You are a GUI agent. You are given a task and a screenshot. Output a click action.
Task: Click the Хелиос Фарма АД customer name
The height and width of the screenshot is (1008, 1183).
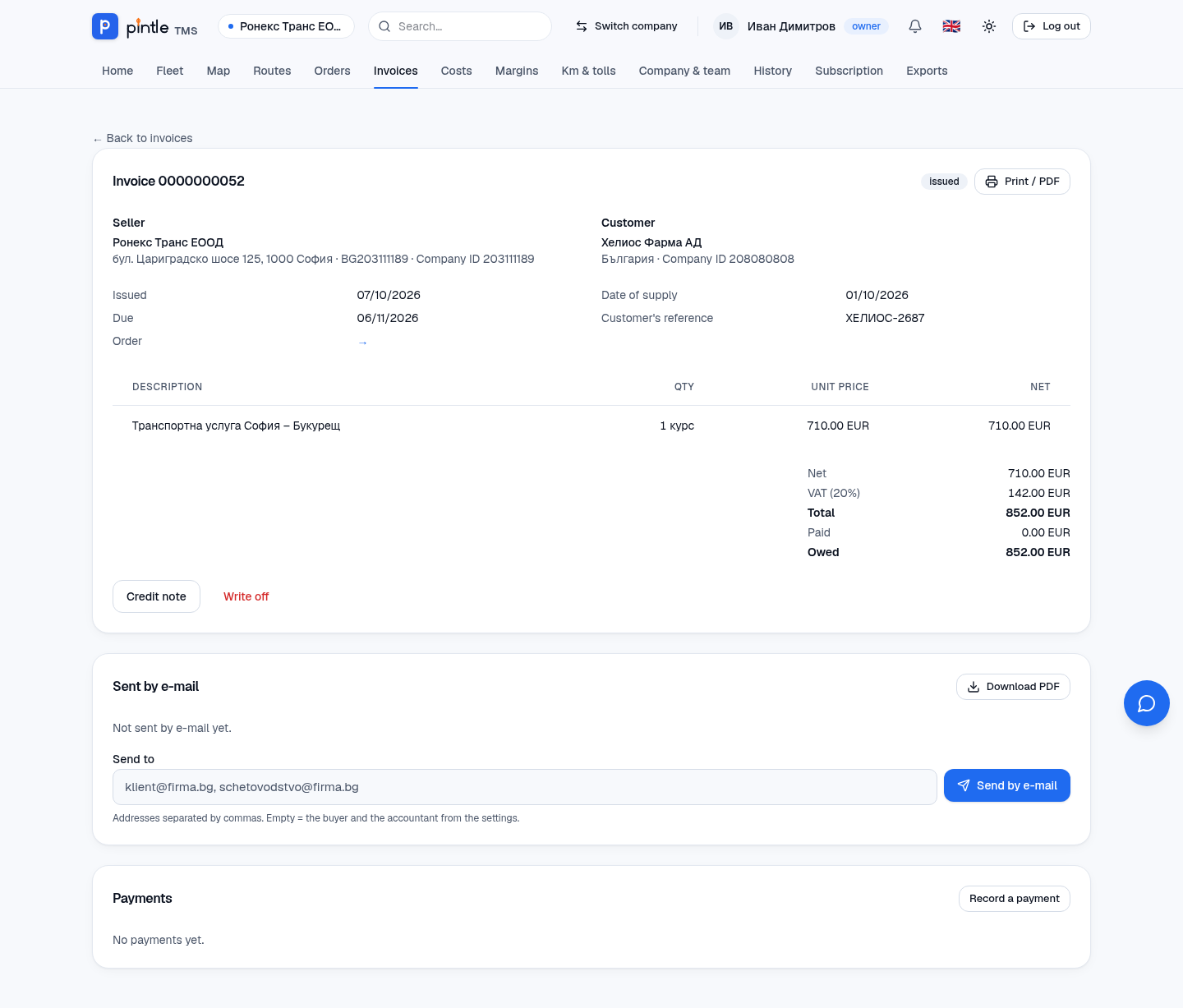[651, 242]
